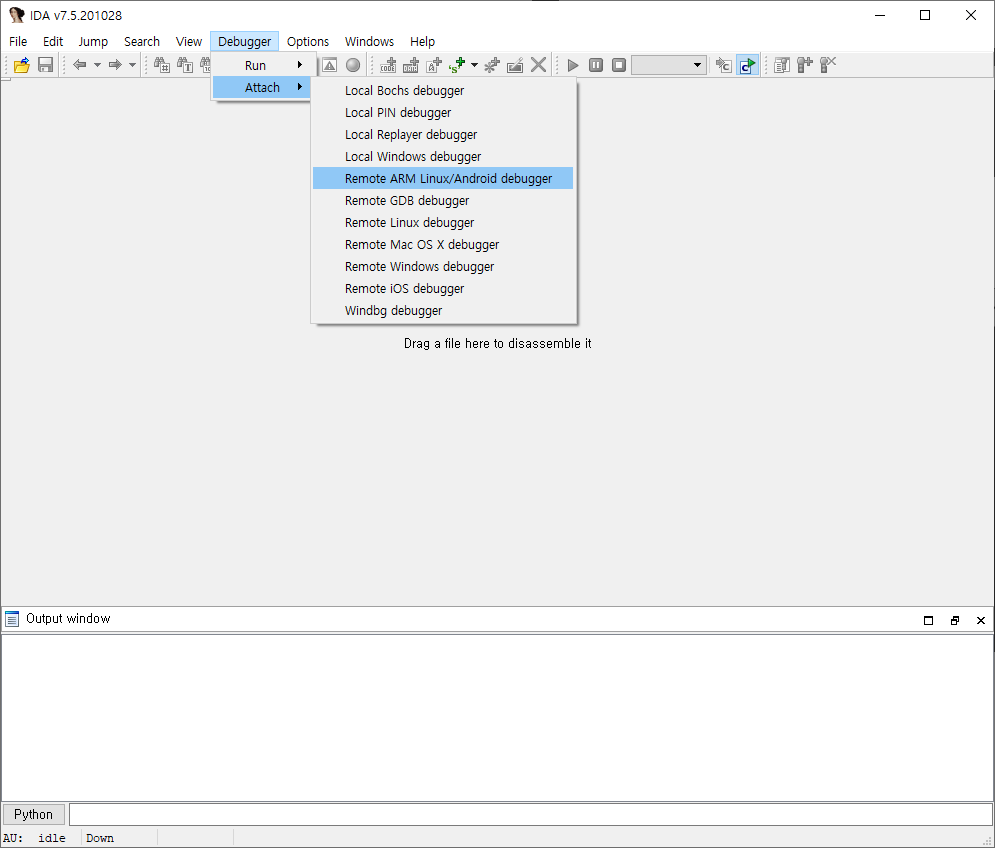Open the View menu
The height and width of the screenshot is (848, 995).
tap(188, 41)
